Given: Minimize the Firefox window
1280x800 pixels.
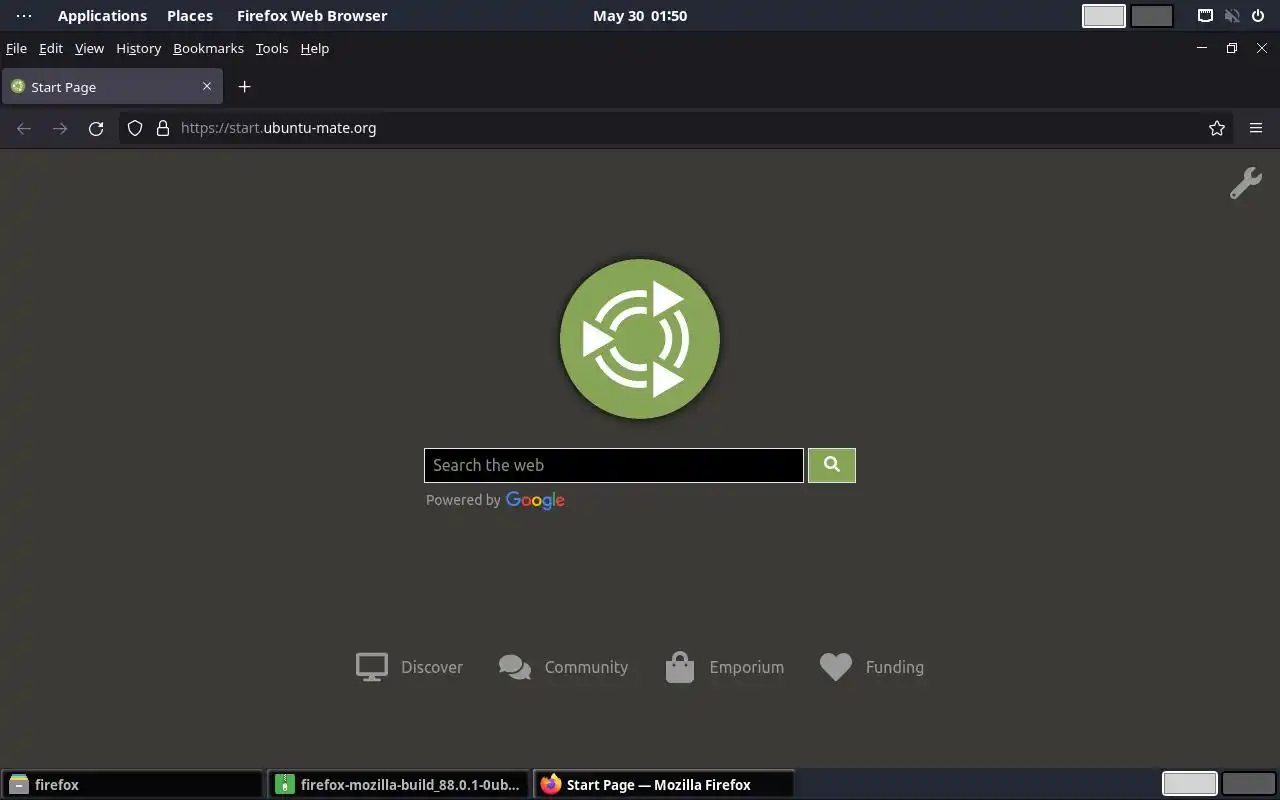Looking at the screenshot, I should point(1202,48).
